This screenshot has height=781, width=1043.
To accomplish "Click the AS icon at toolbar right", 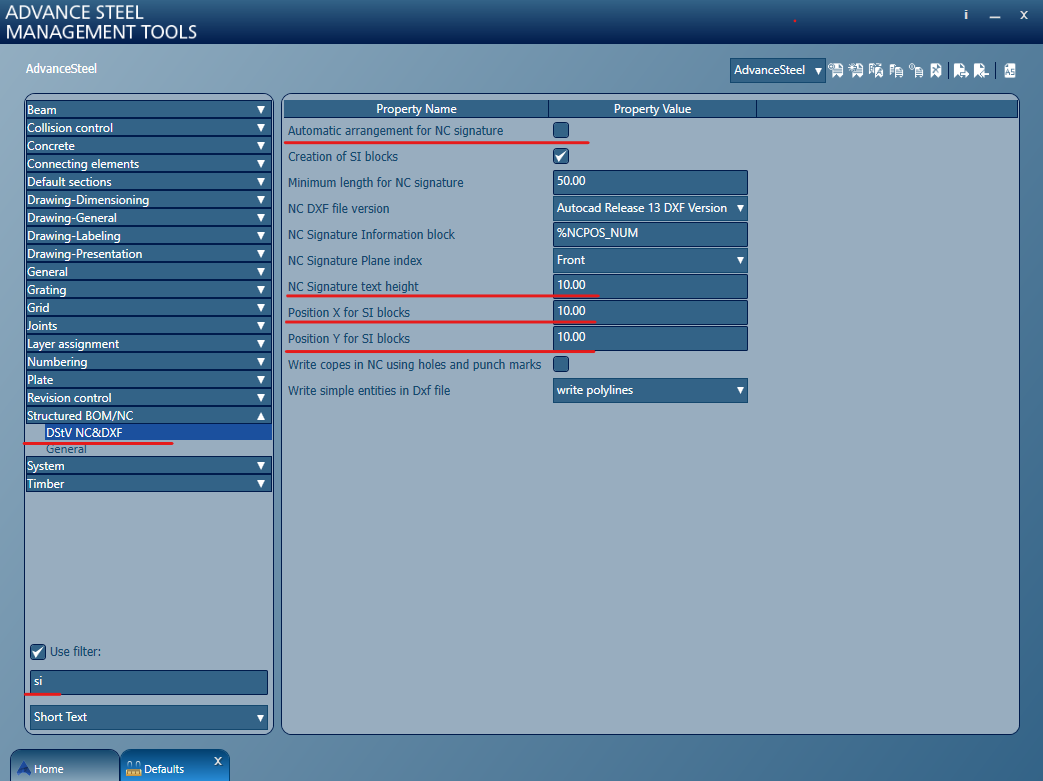I will [1009, 70].
